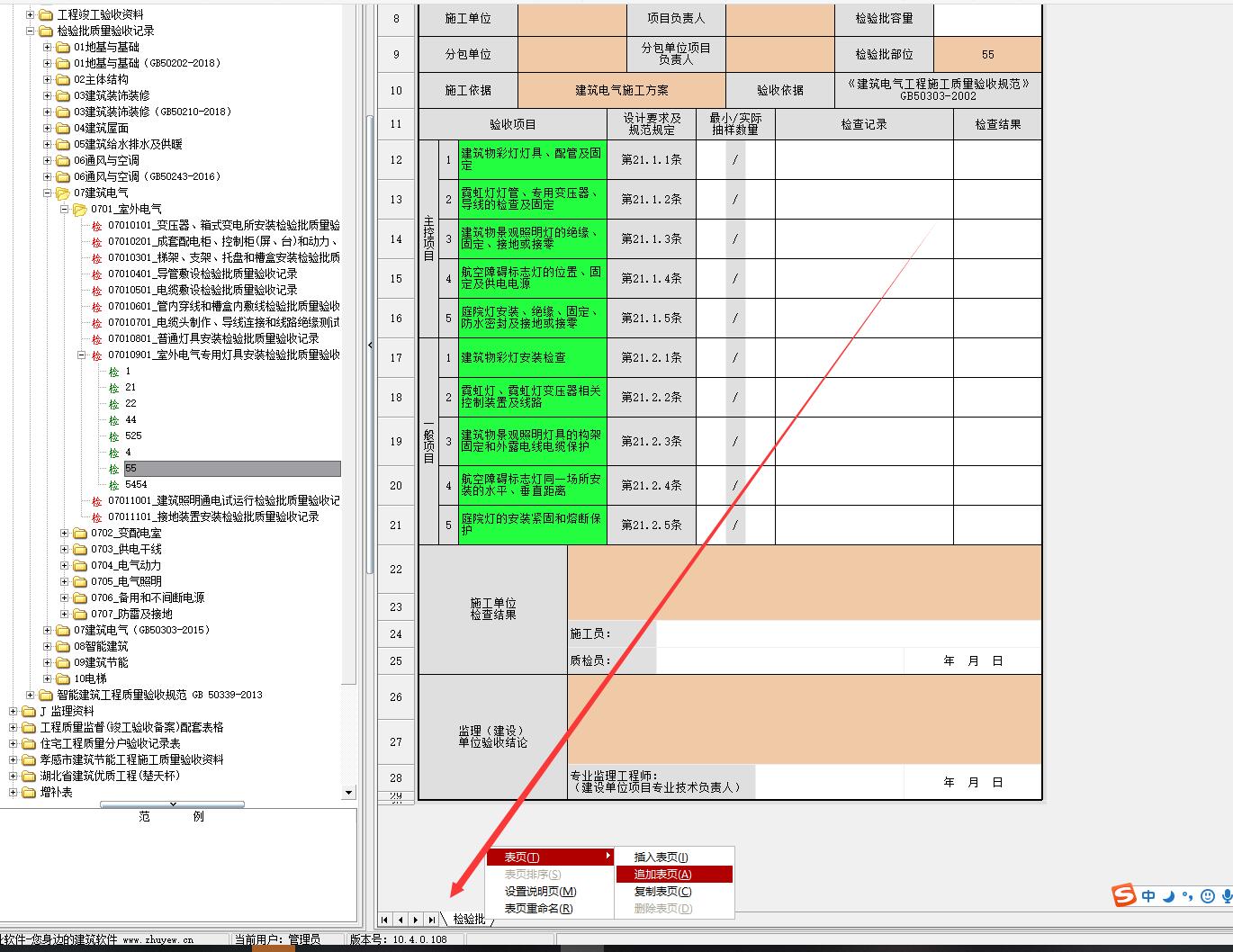1233x952 pixels.
Task: Expand the 08智能建筑 tree node
Action: click(48, 647)
